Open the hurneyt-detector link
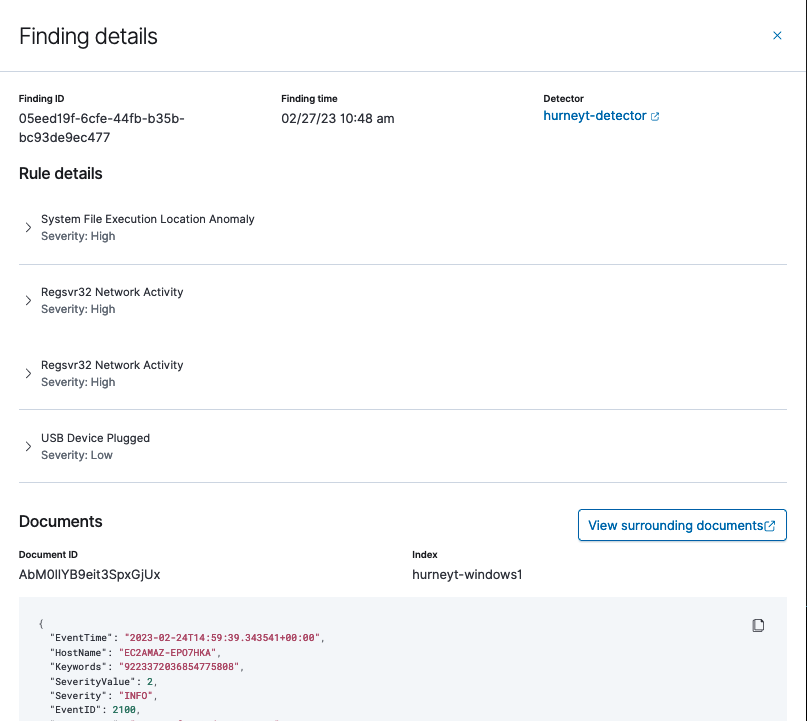807x721 pixels. pos(594,116)
